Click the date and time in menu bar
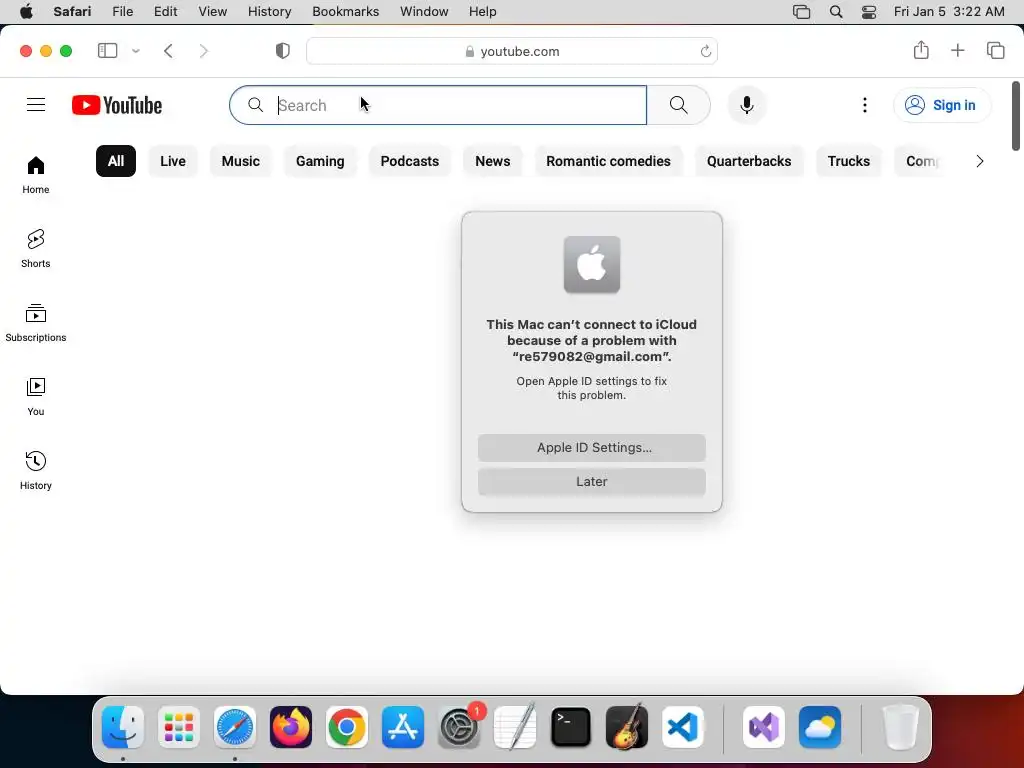The height and width of the screenshot is (768, 1024). click(949, 12)
